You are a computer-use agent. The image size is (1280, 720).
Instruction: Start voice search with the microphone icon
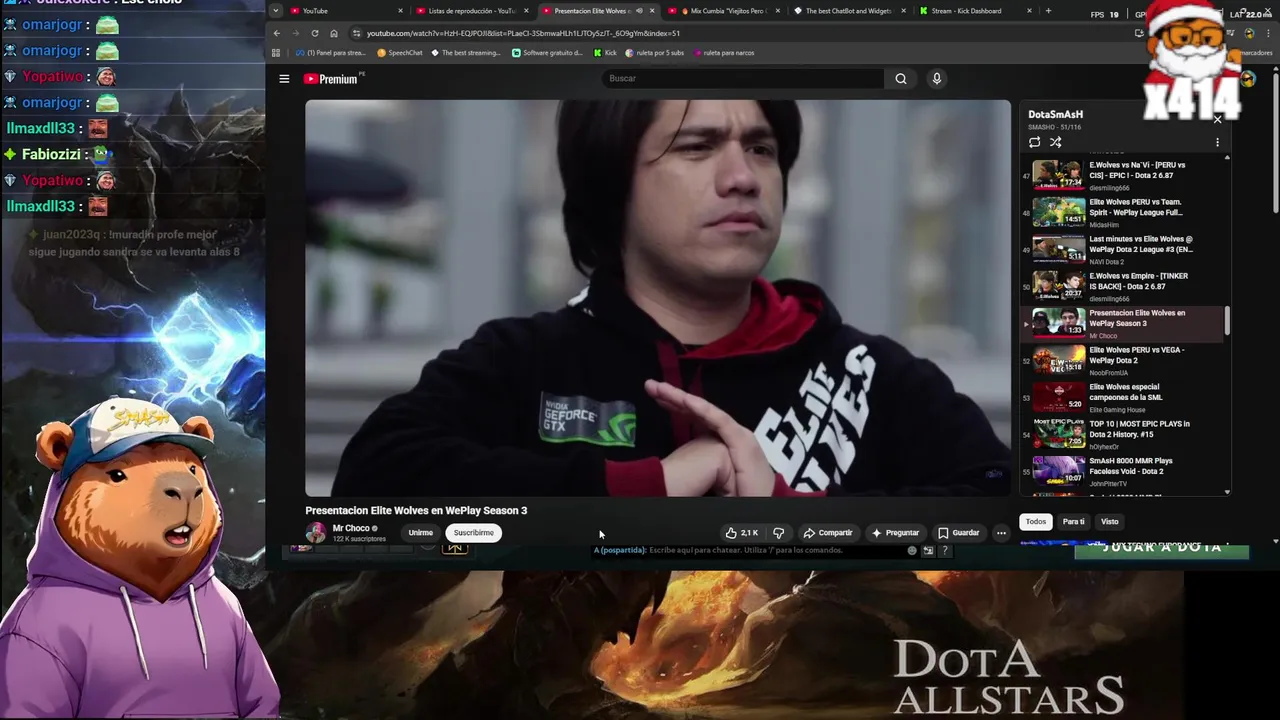tap(936, 79)
